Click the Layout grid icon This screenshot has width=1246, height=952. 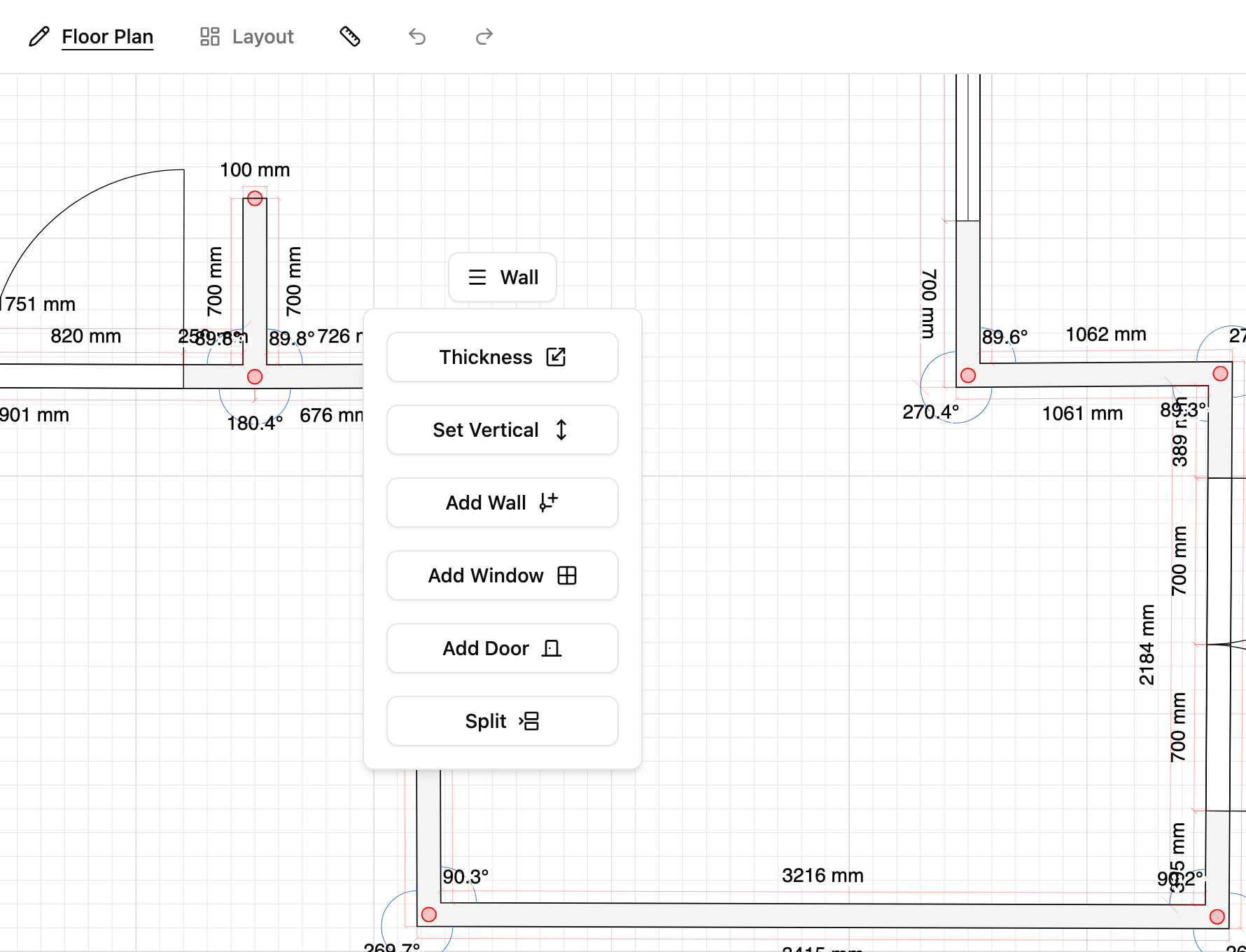(210, 36)
